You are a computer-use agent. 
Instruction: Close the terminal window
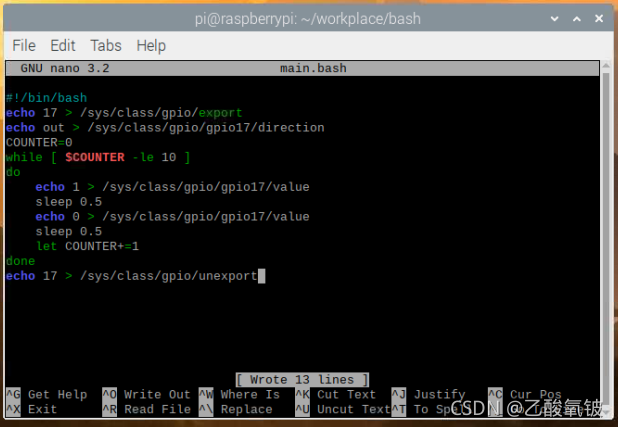599,19
